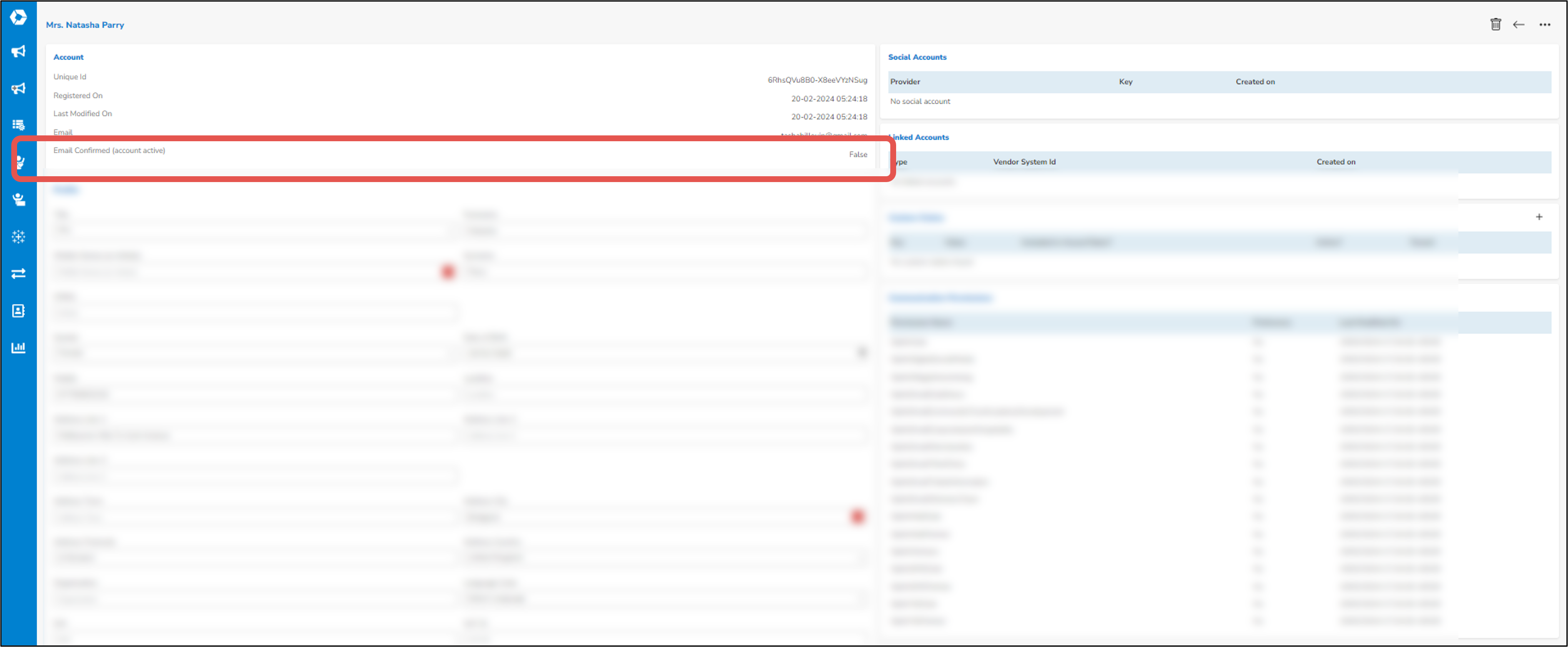
Task: Click the Unique Id label
Action: tap(70, 77)
